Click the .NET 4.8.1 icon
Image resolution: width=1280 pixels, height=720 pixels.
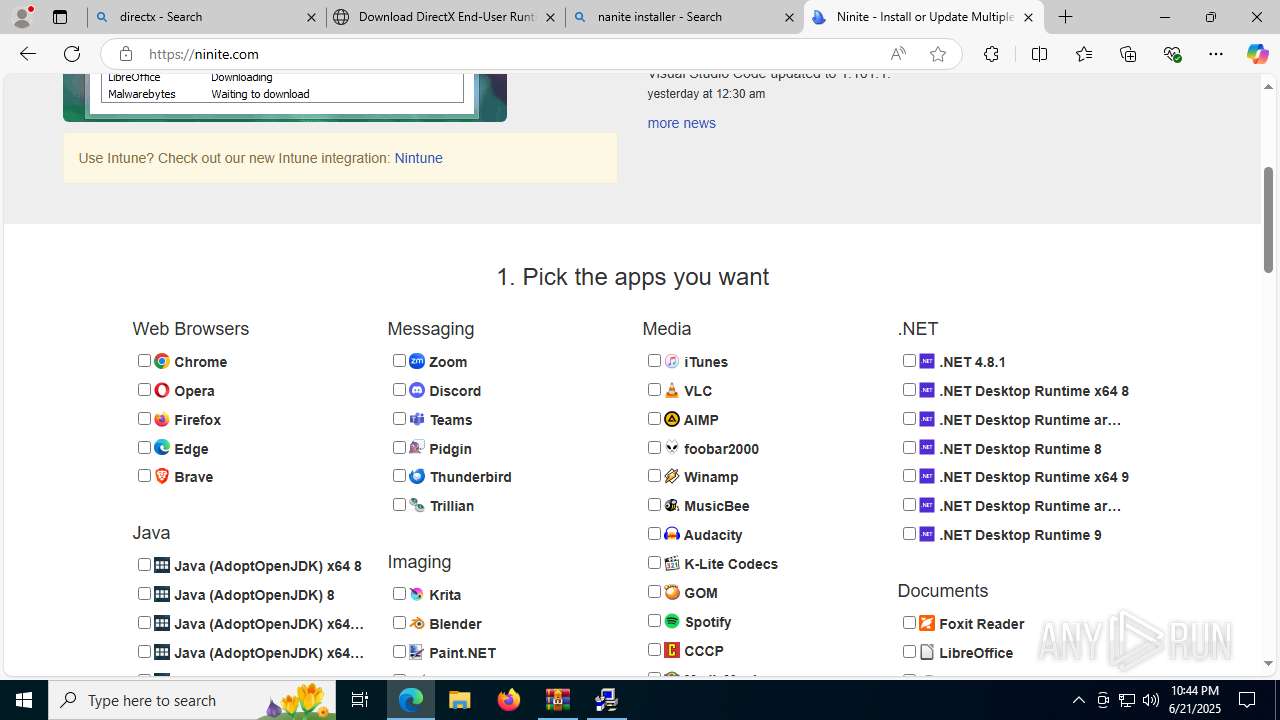click(x=927, y=361)
